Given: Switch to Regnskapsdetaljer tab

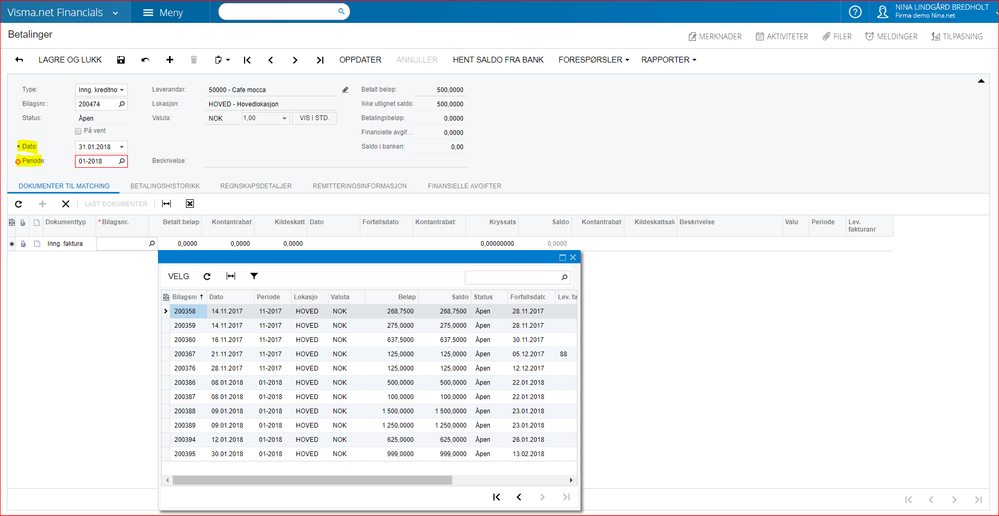Looking at the screenshot, I should 256,186.
